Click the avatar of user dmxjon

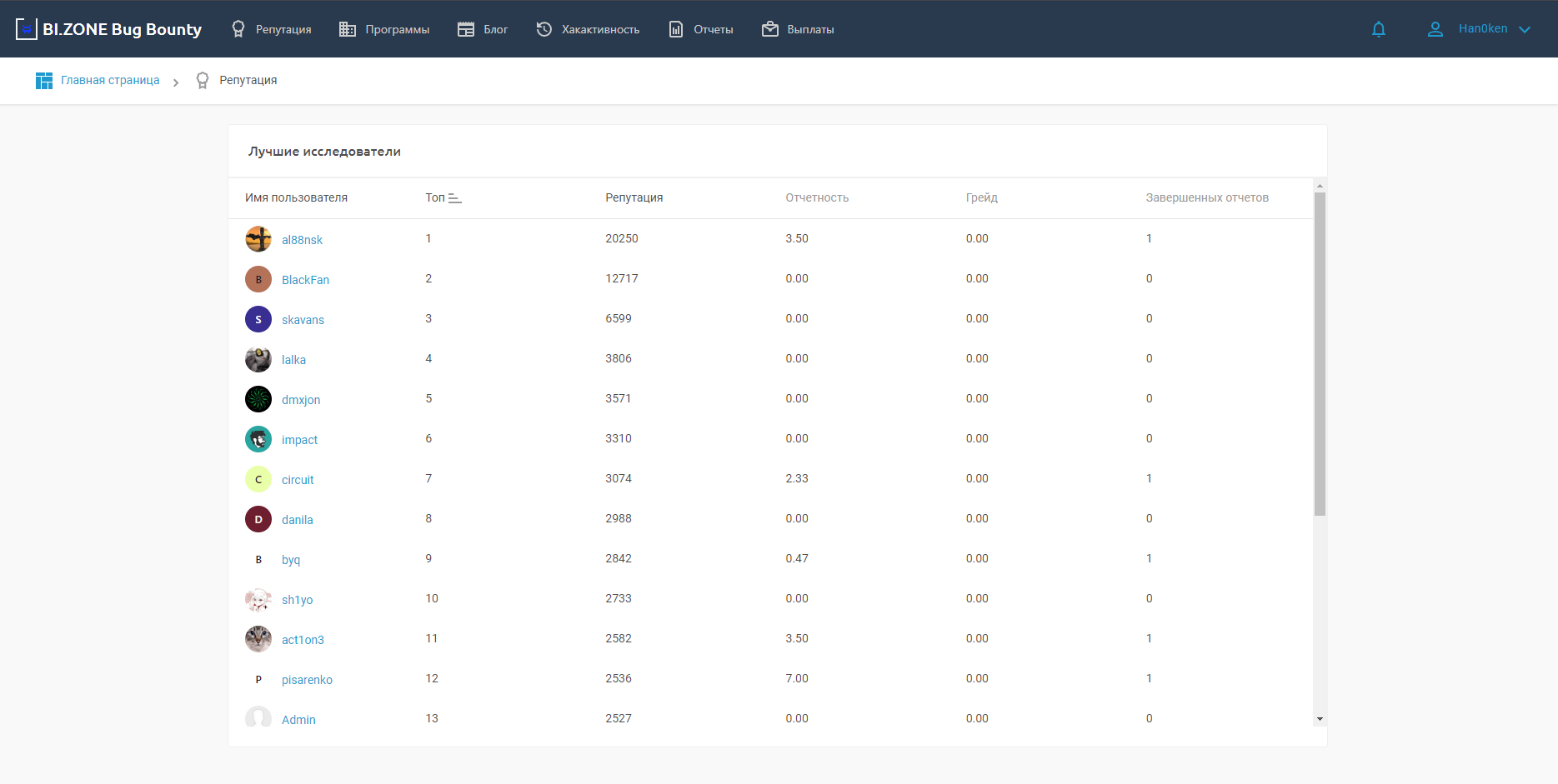(258, 399)
